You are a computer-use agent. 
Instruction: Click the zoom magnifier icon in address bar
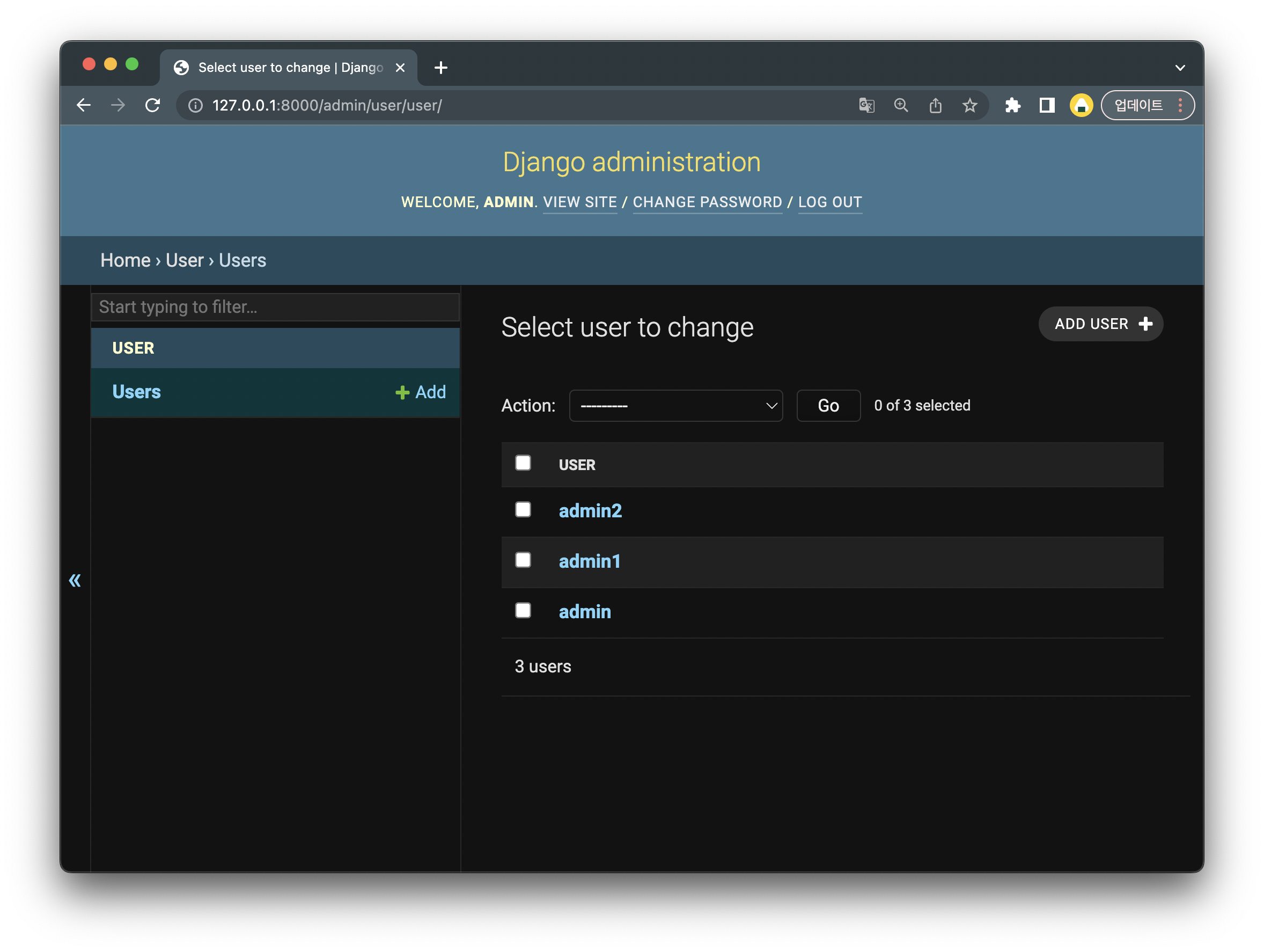pyautogui.click(x=901, y=105)
